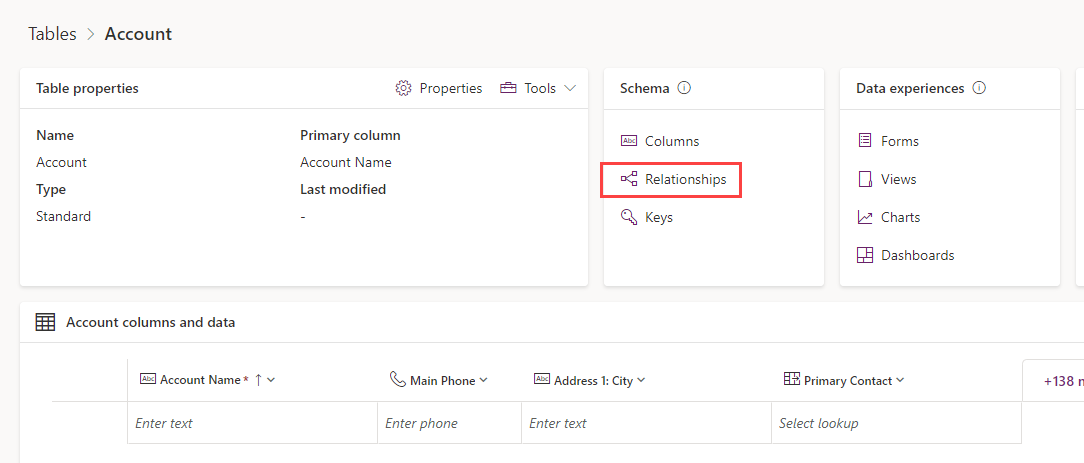
Task: Open the Address 1: City column dropdown
Action: click(641, 381)
